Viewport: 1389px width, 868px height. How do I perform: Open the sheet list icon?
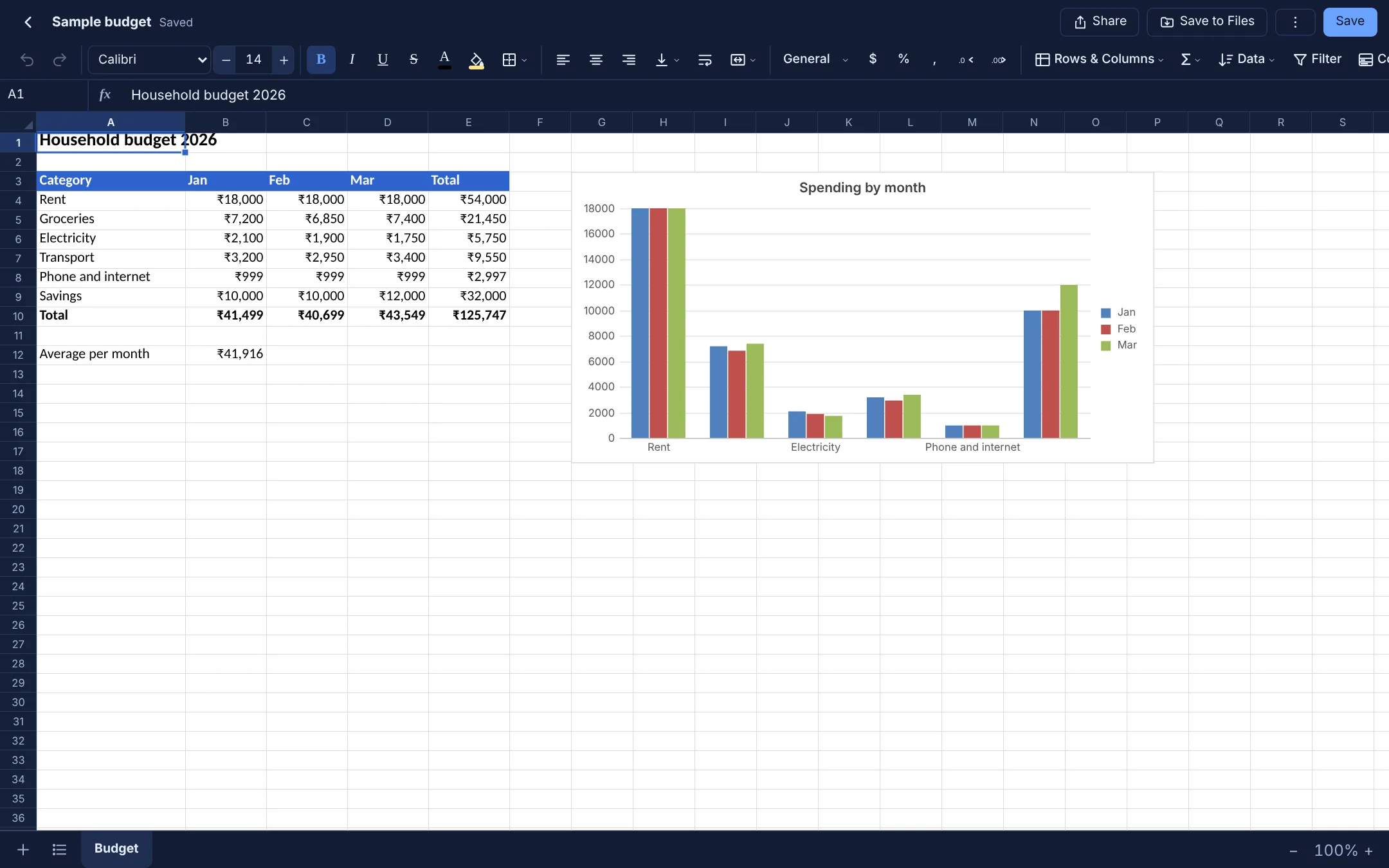coord(59,850)
